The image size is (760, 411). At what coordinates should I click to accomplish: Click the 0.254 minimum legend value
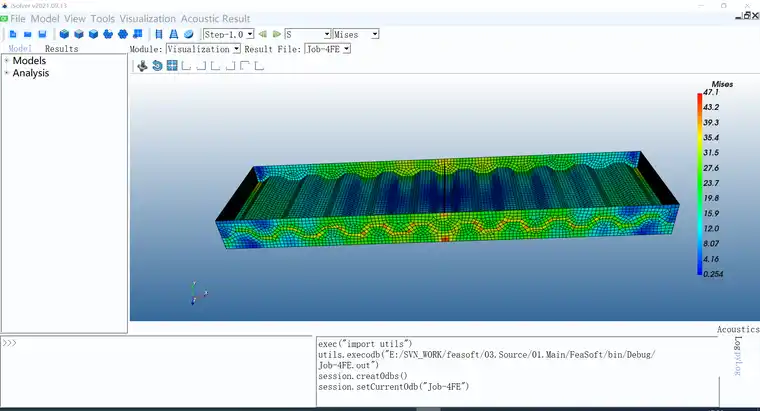click(x=713, y=274)
